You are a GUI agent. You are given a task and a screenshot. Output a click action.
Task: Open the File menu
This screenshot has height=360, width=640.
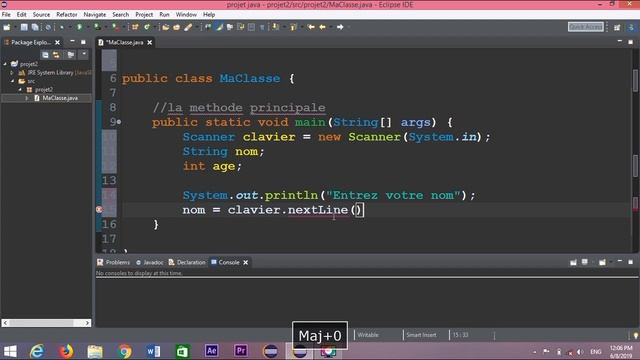click(x=6, y=14)
